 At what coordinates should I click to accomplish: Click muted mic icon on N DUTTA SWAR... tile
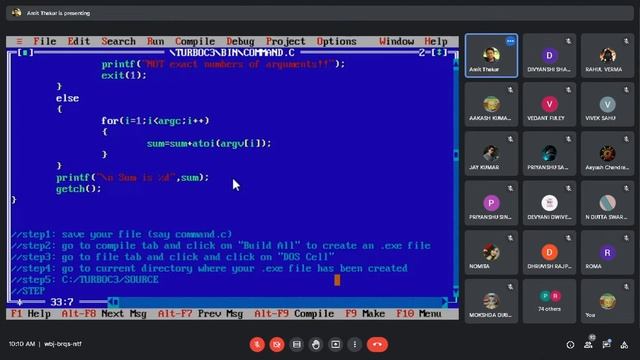click(626, 189)
